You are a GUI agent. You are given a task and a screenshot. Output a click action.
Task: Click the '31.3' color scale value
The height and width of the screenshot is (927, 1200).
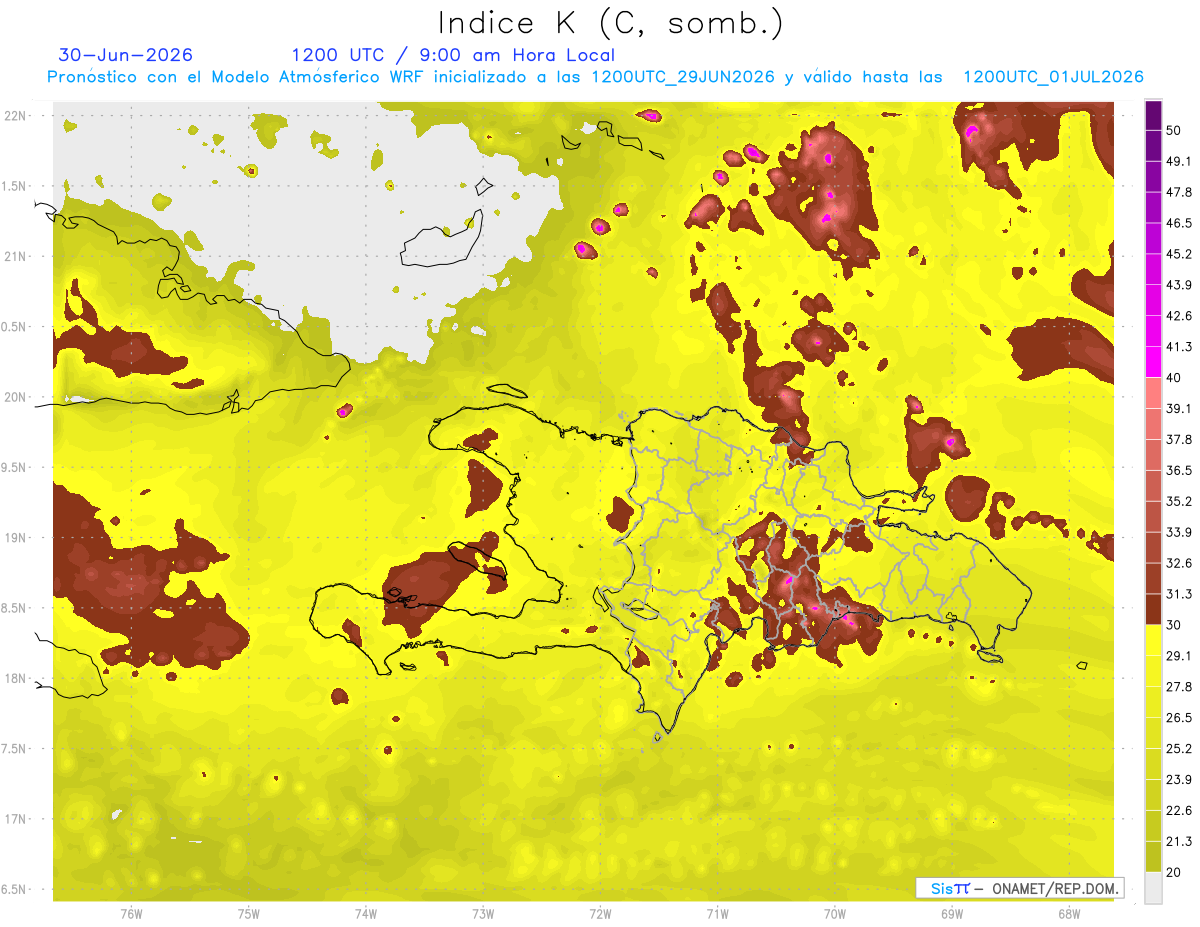1179,594
